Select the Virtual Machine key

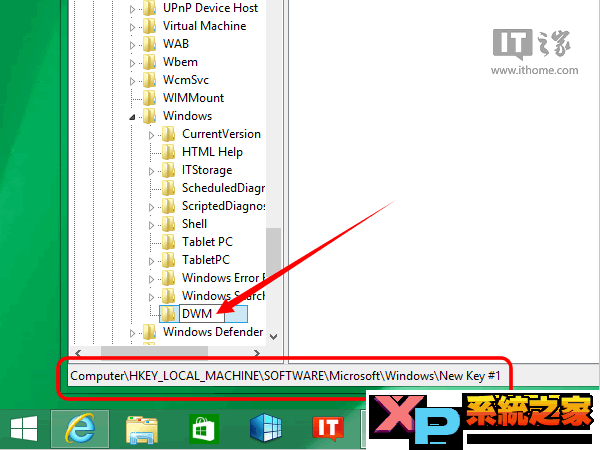click(x=204, y=26)
